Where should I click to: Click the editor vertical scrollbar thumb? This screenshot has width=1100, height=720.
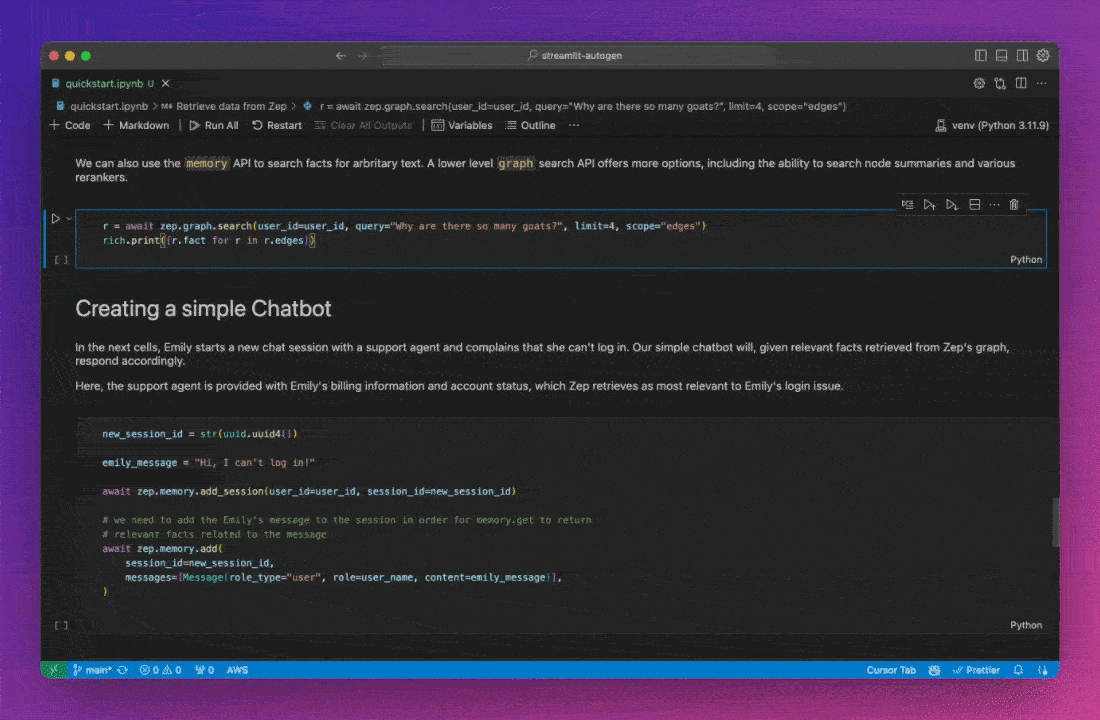(1054, 521)
